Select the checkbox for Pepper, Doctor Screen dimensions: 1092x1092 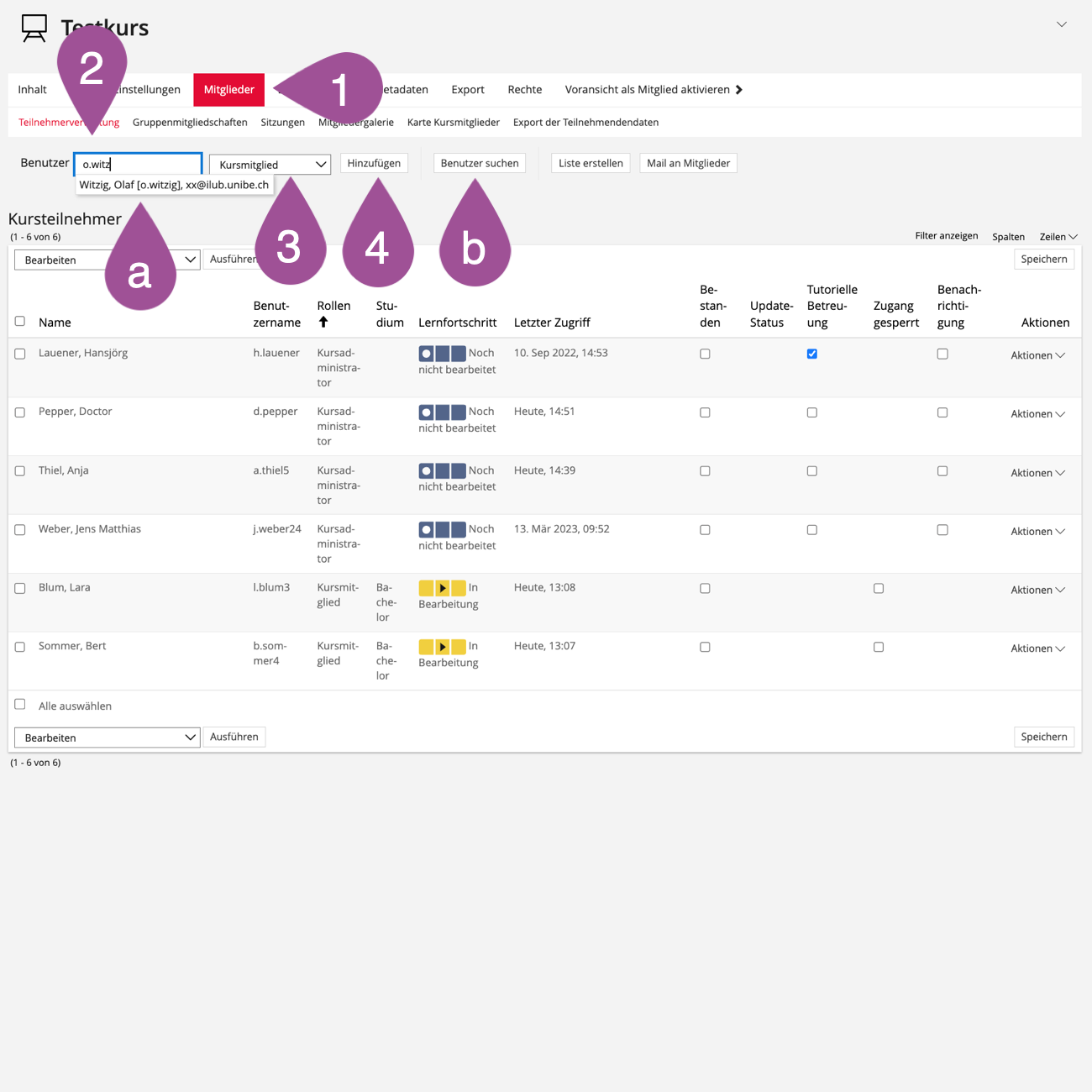pyautogui.click(x=20, y=412)
